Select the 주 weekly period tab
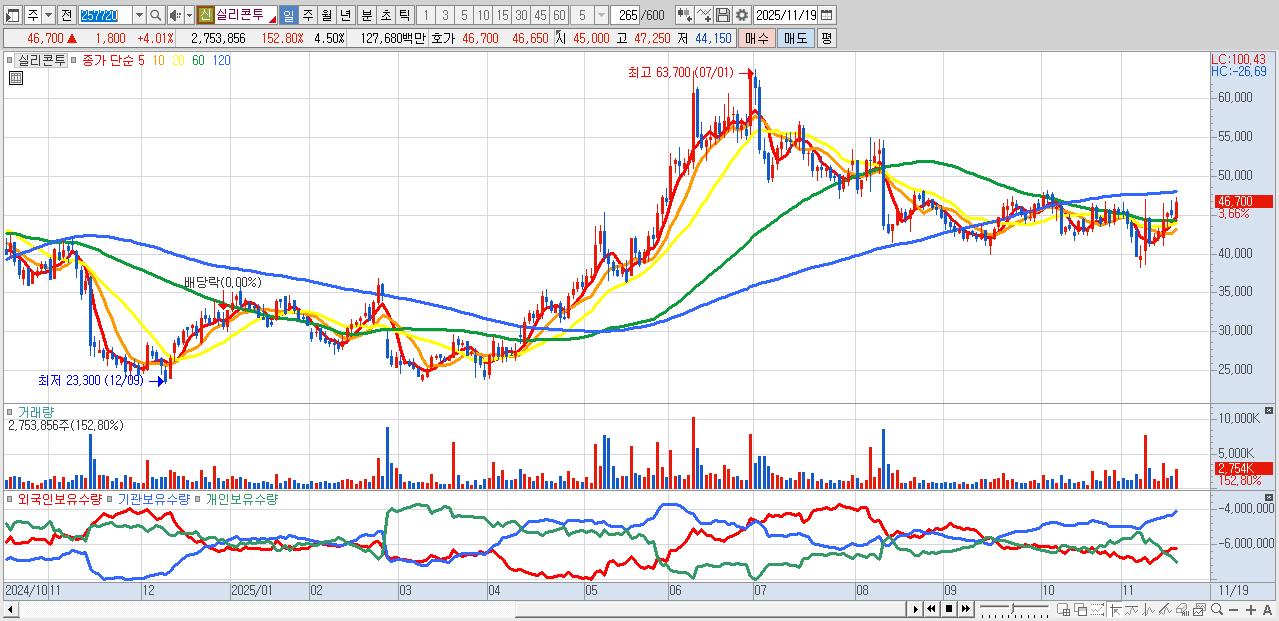The width and height of the screenshot is (1279, 621). [308, 15]
